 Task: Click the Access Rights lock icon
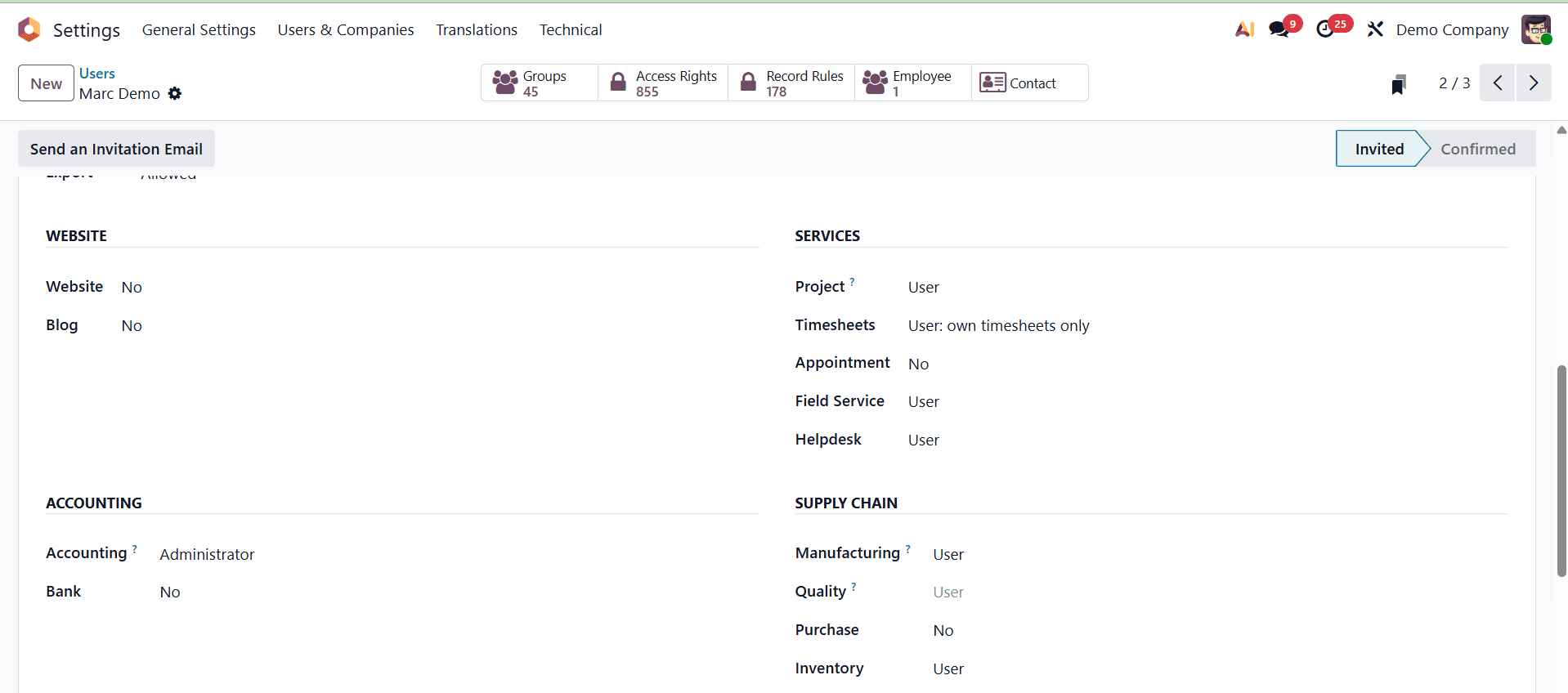coord(619,82)
